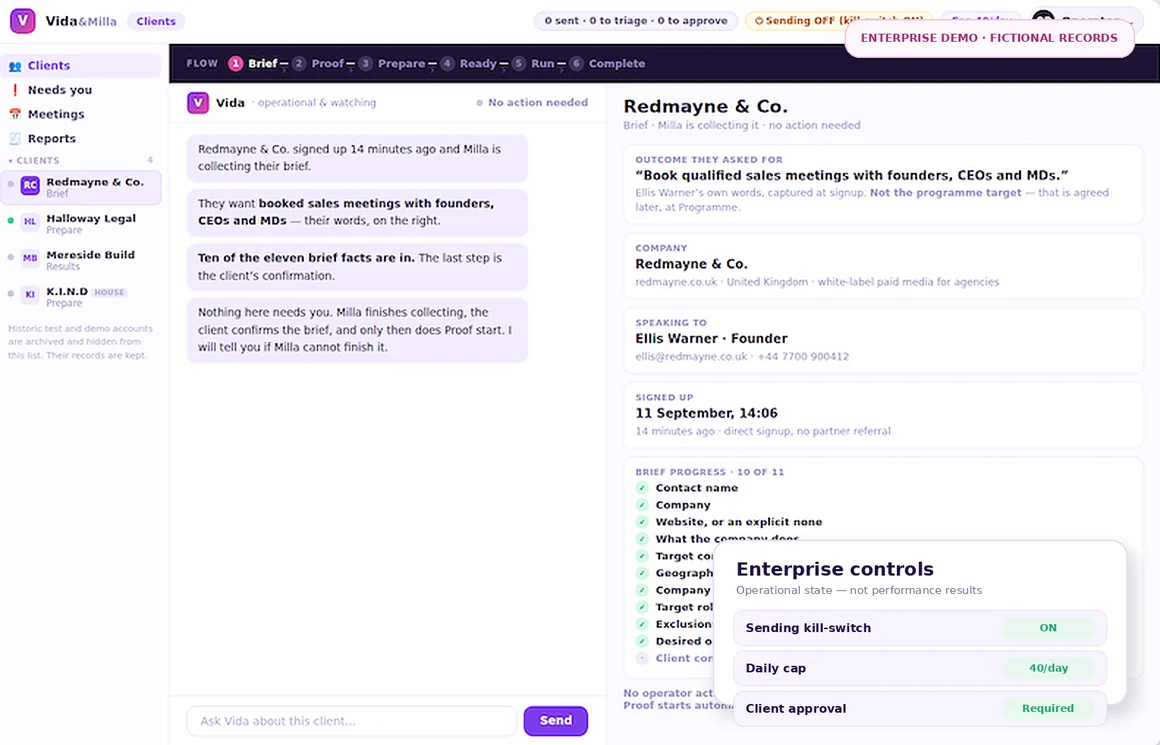Click the sent, triage and approve counter pill
The width and height of the screenshot is (1160, 745).
(x=635, y=21)
